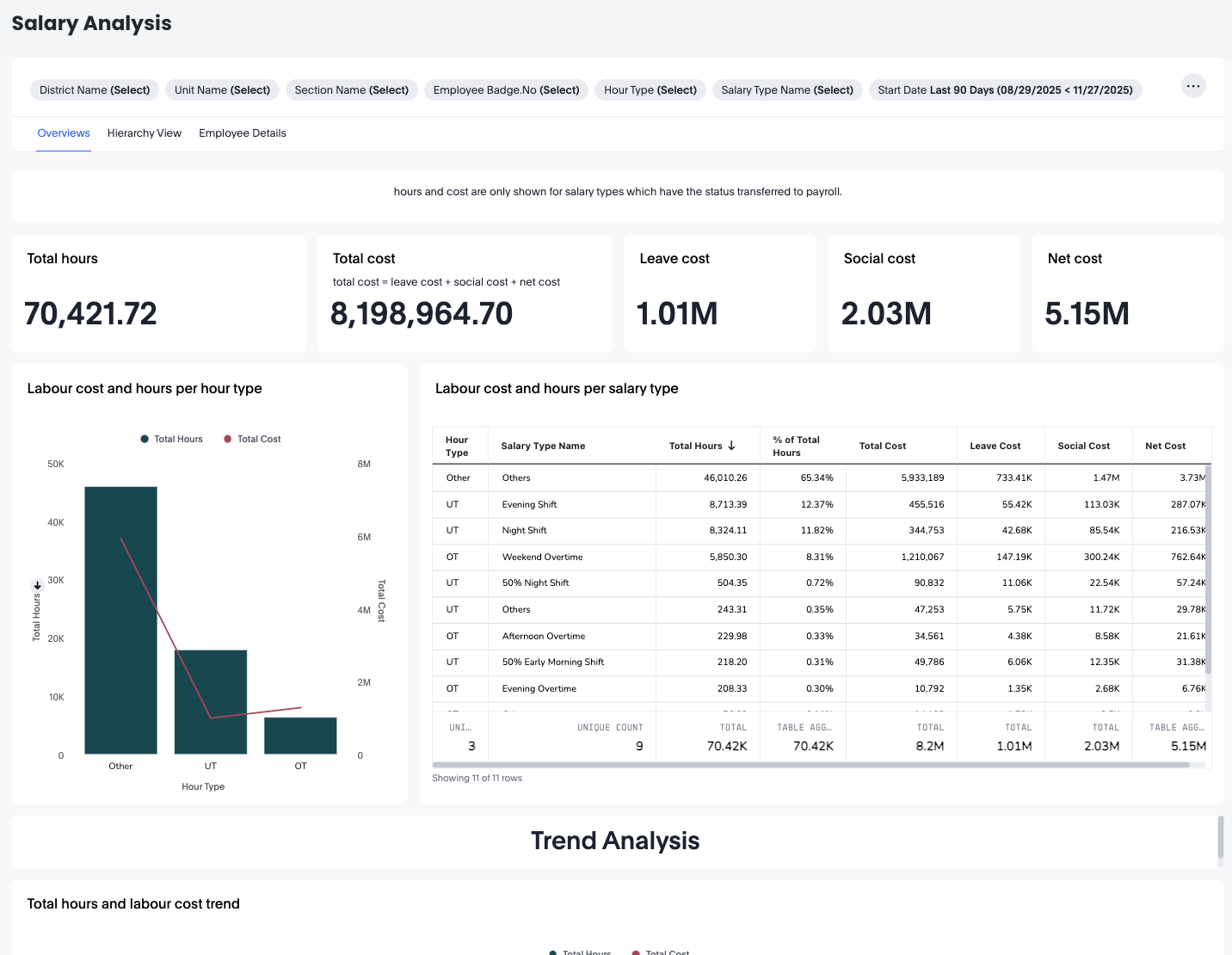
Task: Switch to the Hierarchy View tab
Action: click(145, 133)
